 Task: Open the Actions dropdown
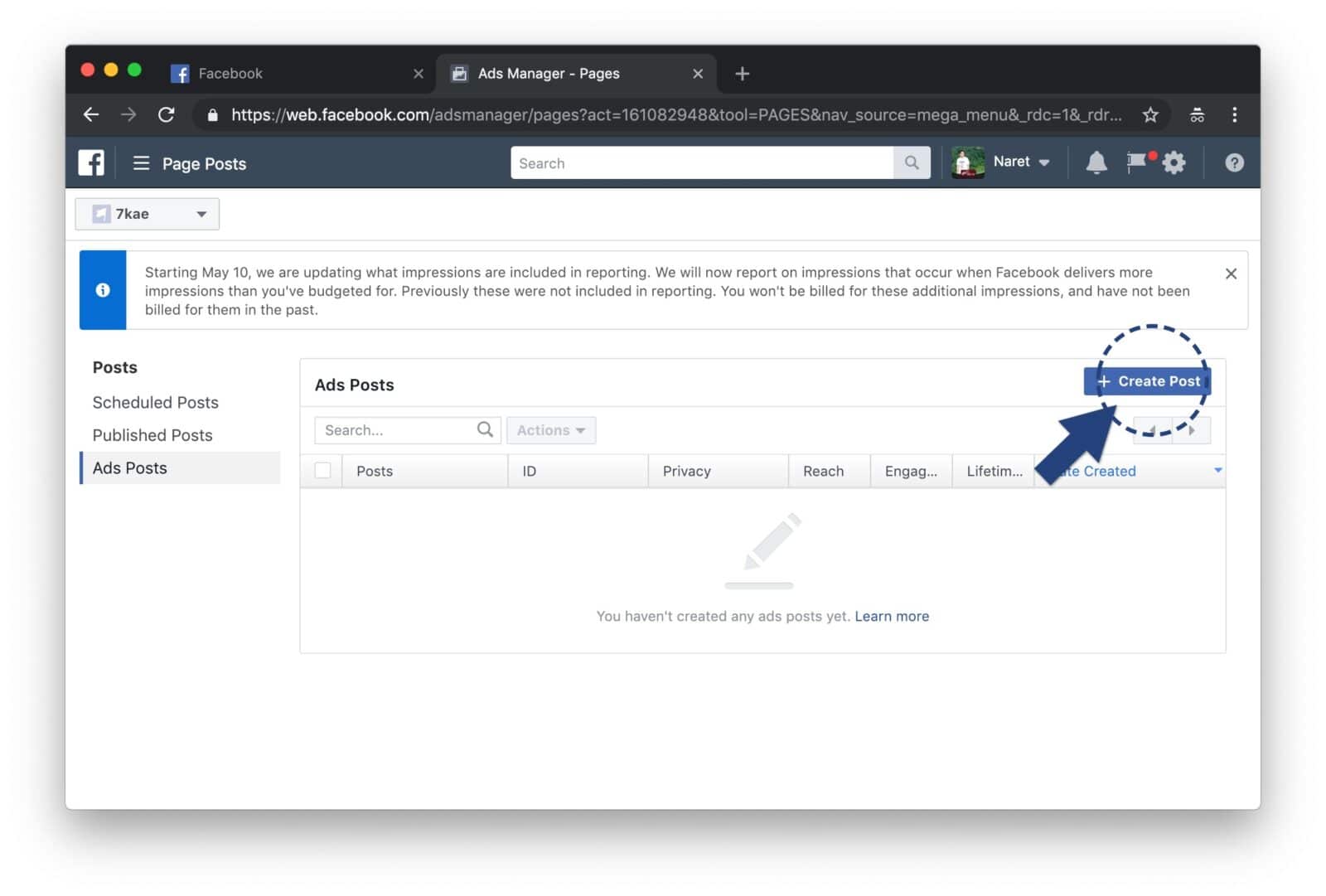point(550,430)
